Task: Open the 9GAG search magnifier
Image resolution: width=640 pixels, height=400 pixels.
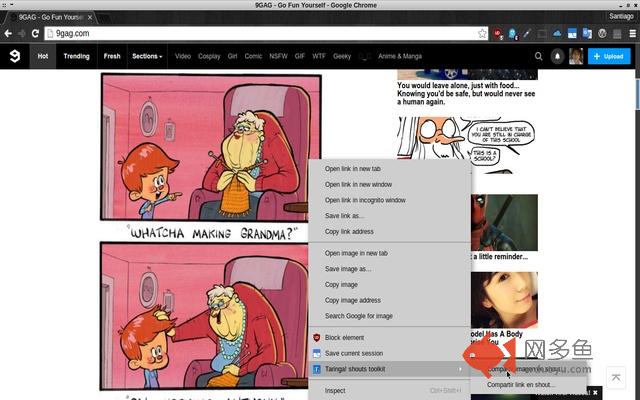Action: [x=538, y=56]
